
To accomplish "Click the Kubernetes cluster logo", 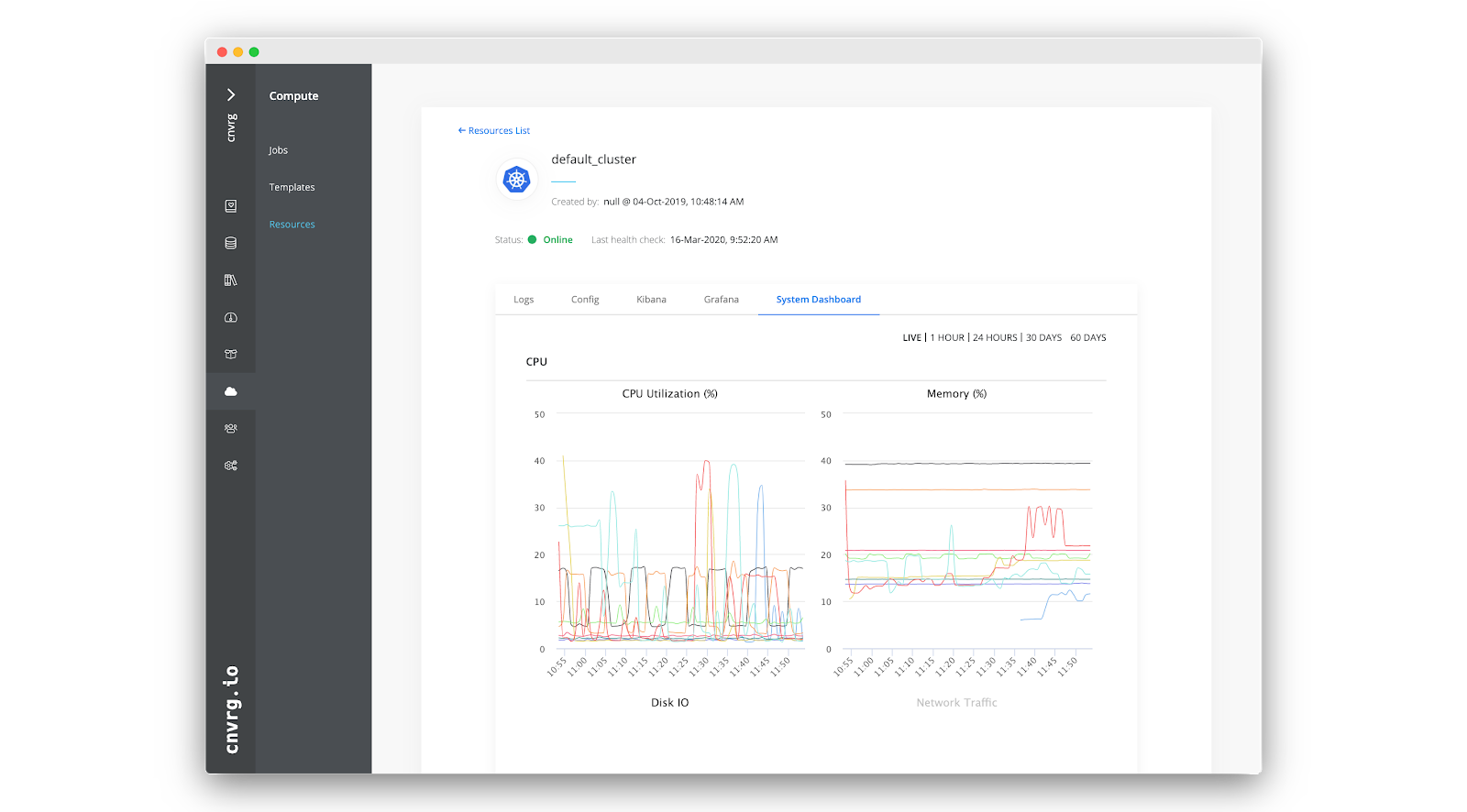I will click(517, 180).
